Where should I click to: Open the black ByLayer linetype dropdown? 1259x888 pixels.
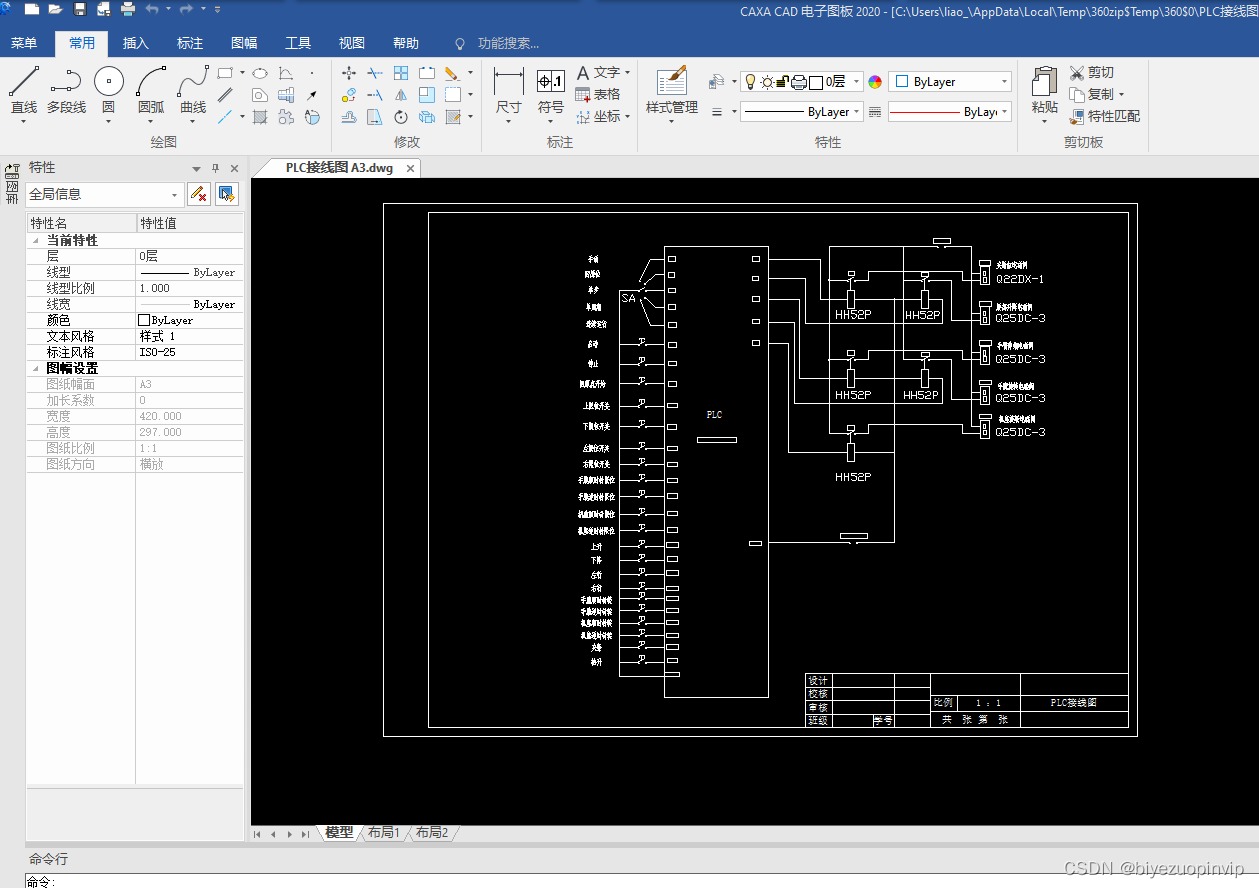pos(857,112)
